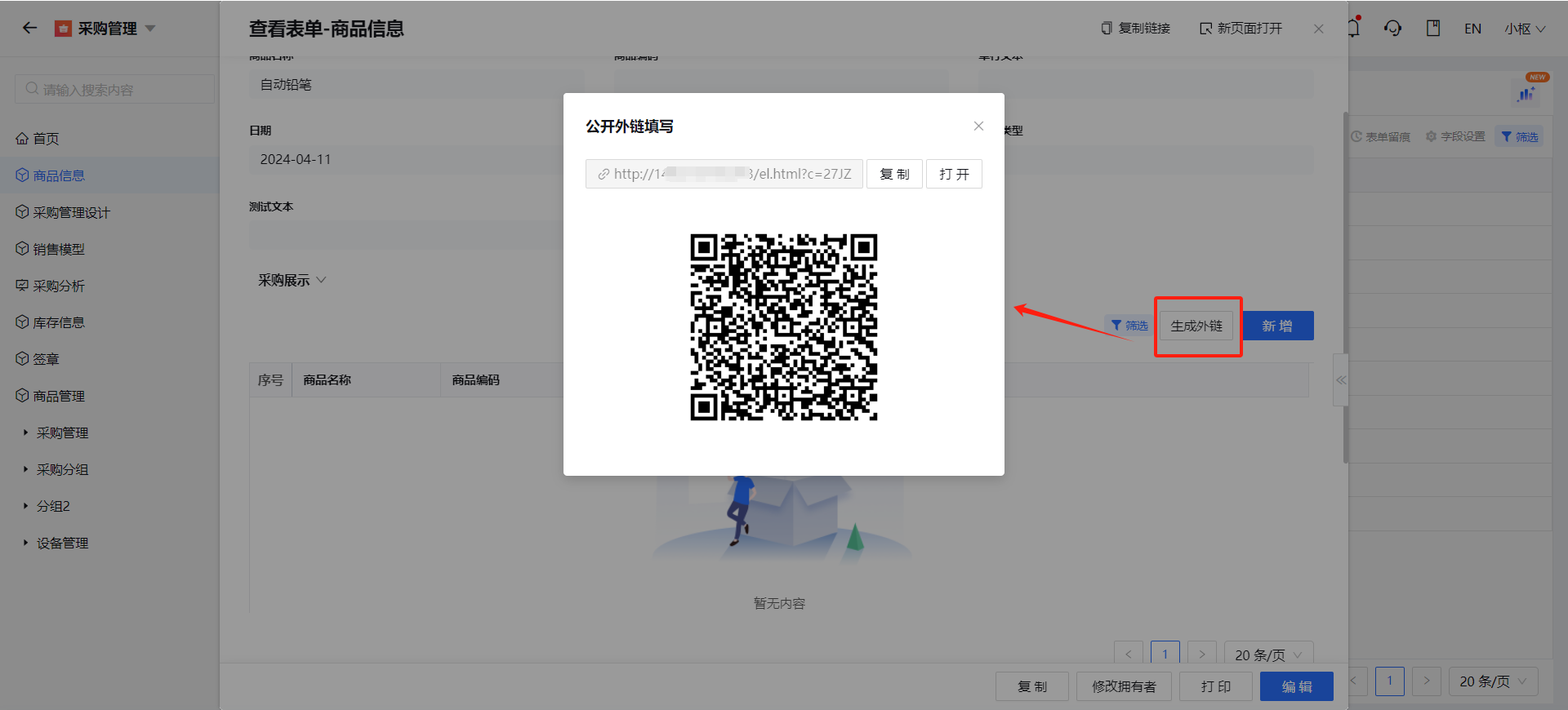Screen dimensions: 1568x710
Task: Select page 1 in background list pagination
Action: coord(1390,681)
